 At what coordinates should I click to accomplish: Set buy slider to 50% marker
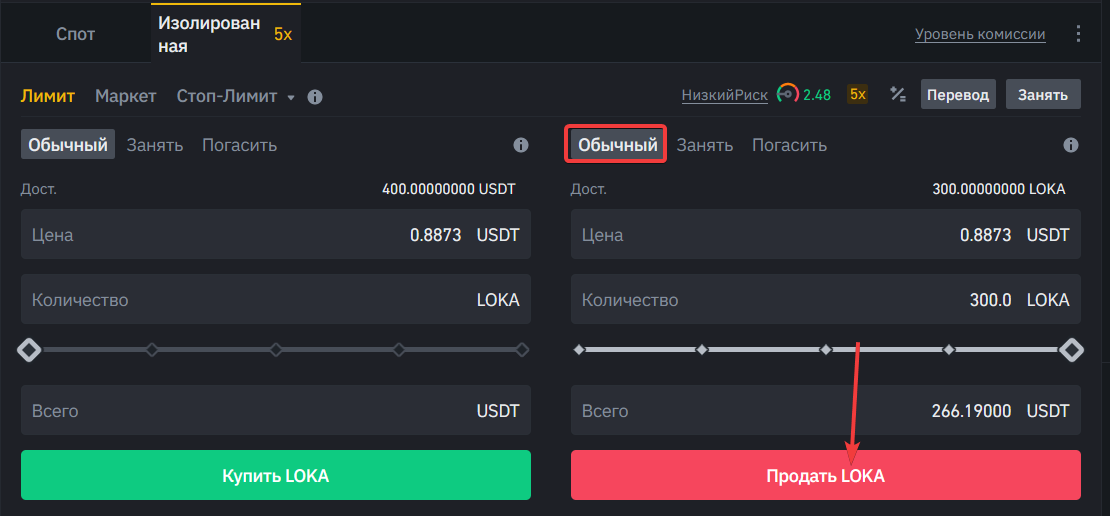(276, 350)
